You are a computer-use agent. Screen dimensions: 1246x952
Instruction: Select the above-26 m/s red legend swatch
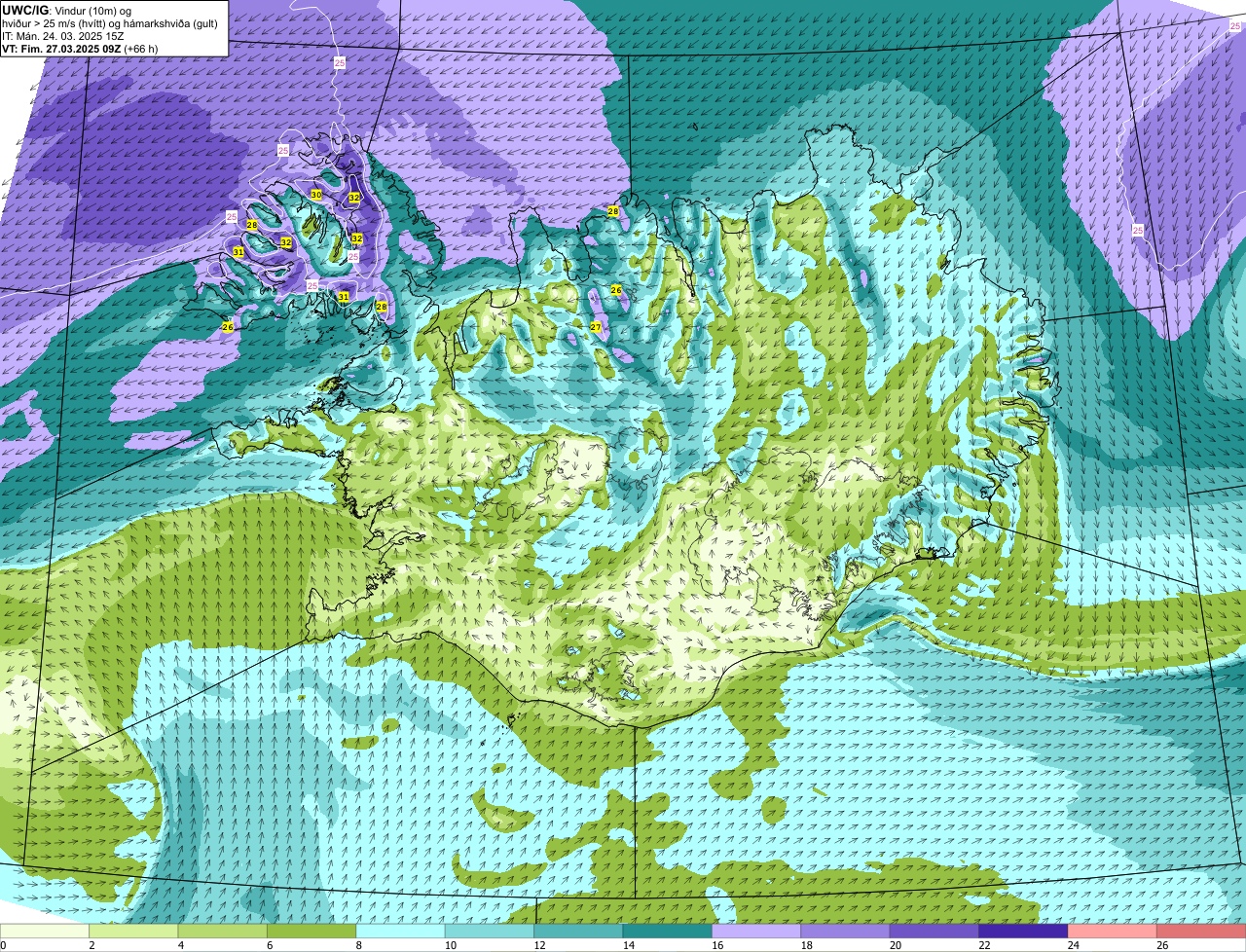[1201, 931]
